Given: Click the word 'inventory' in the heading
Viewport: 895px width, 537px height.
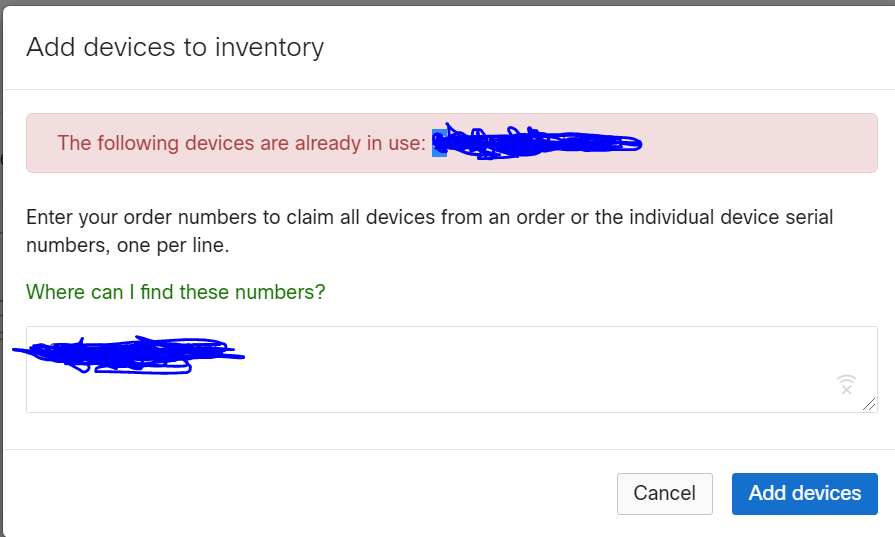Looking at the screenshot, I should click(269, 47).
